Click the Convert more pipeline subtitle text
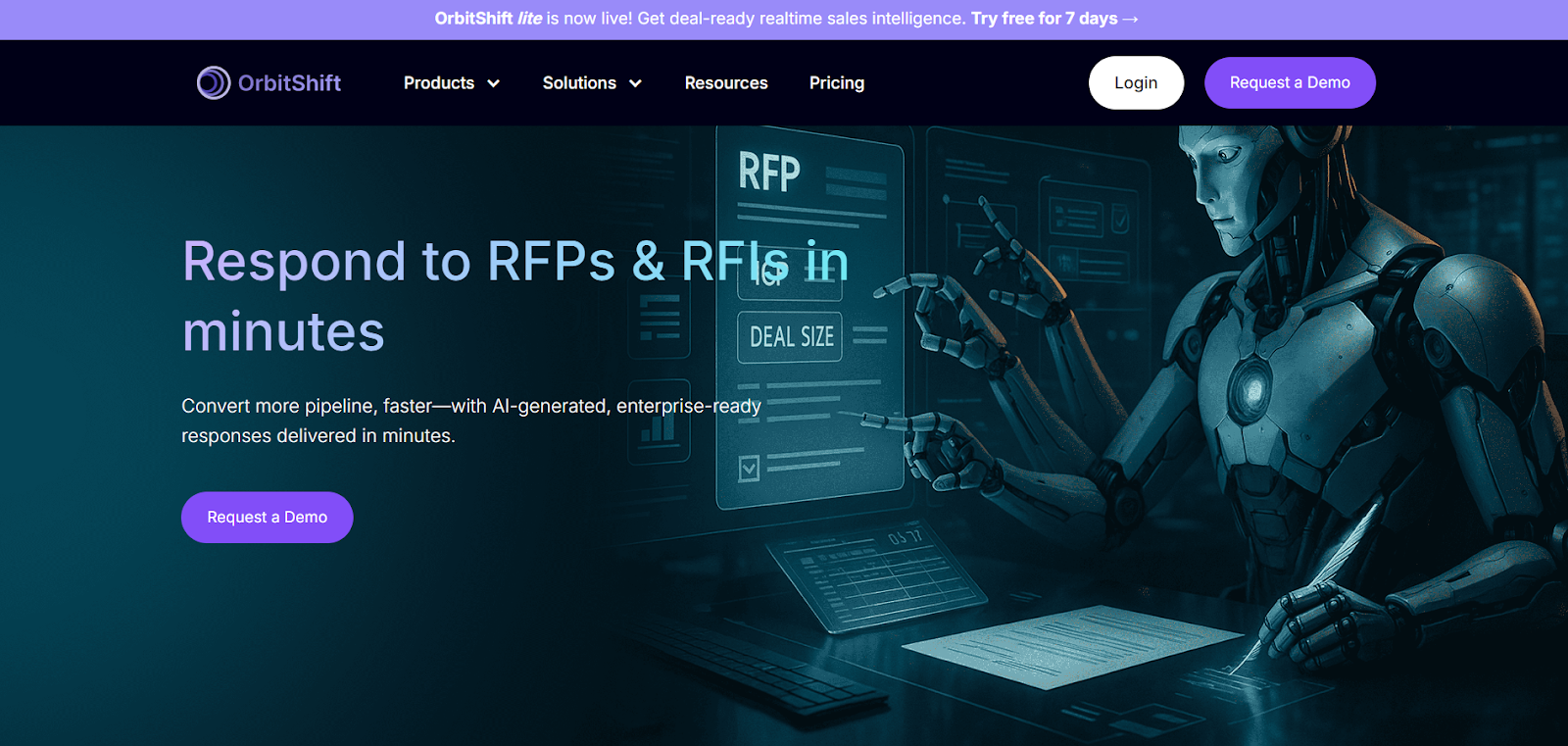 [471, 421]
